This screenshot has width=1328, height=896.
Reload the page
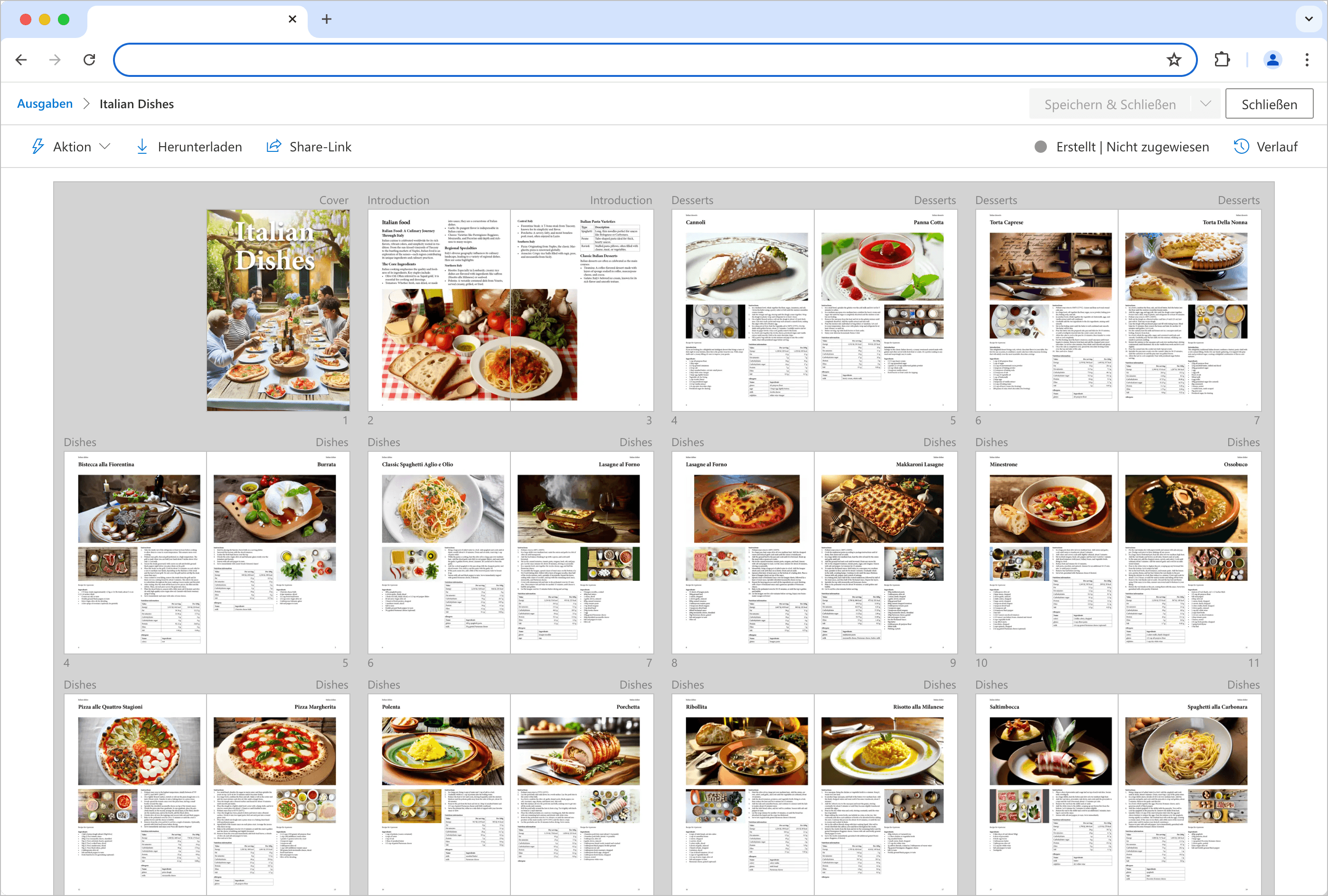pos(89,59)
